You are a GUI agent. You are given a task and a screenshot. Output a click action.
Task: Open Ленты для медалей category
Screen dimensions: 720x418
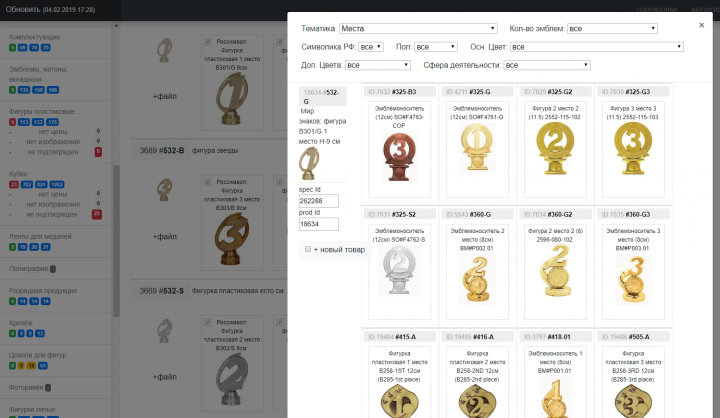point(40,236)
